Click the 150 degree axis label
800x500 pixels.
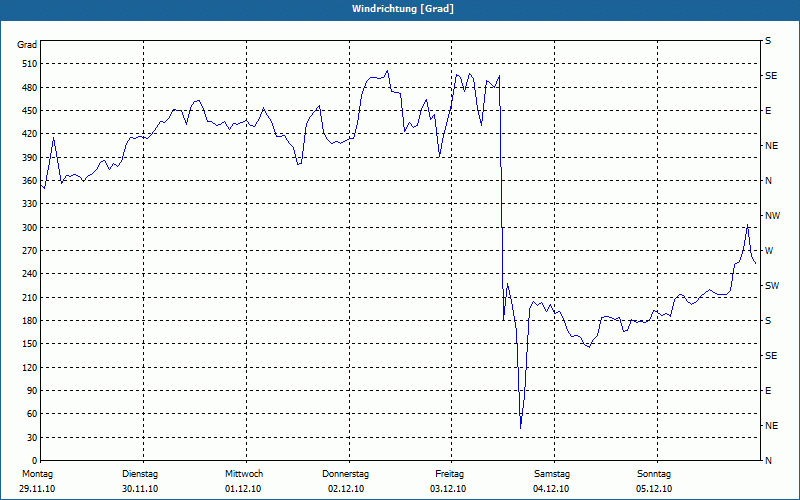[x=30, y=344]
